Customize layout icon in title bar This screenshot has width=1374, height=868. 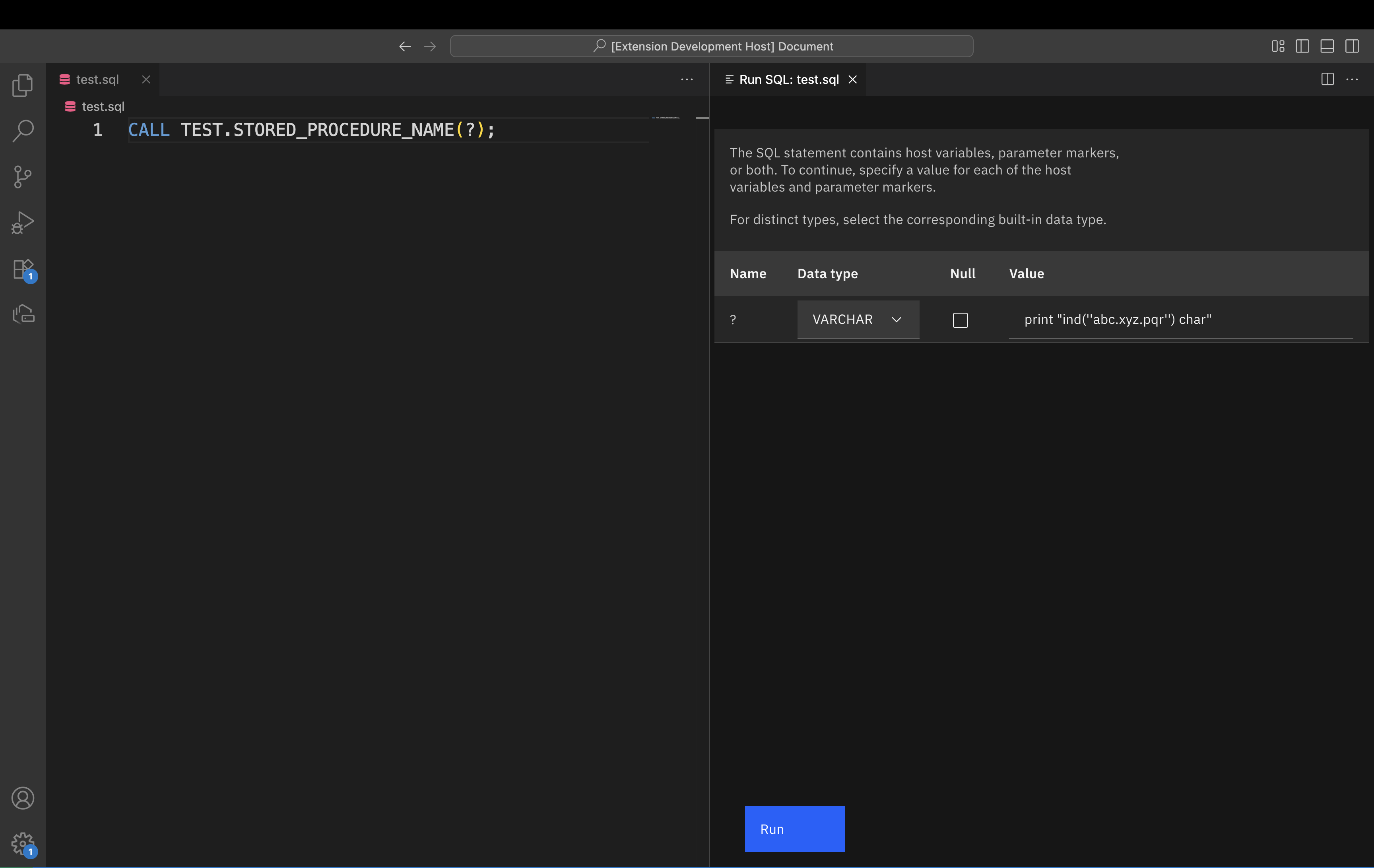pos(1277,46)
